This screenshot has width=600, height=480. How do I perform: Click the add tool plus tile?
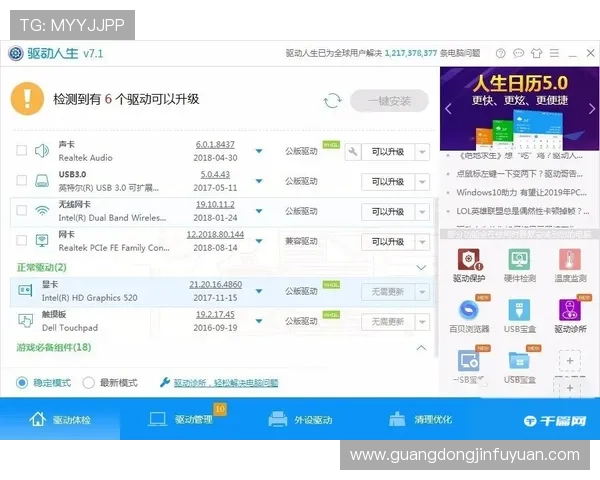(570, 361)
